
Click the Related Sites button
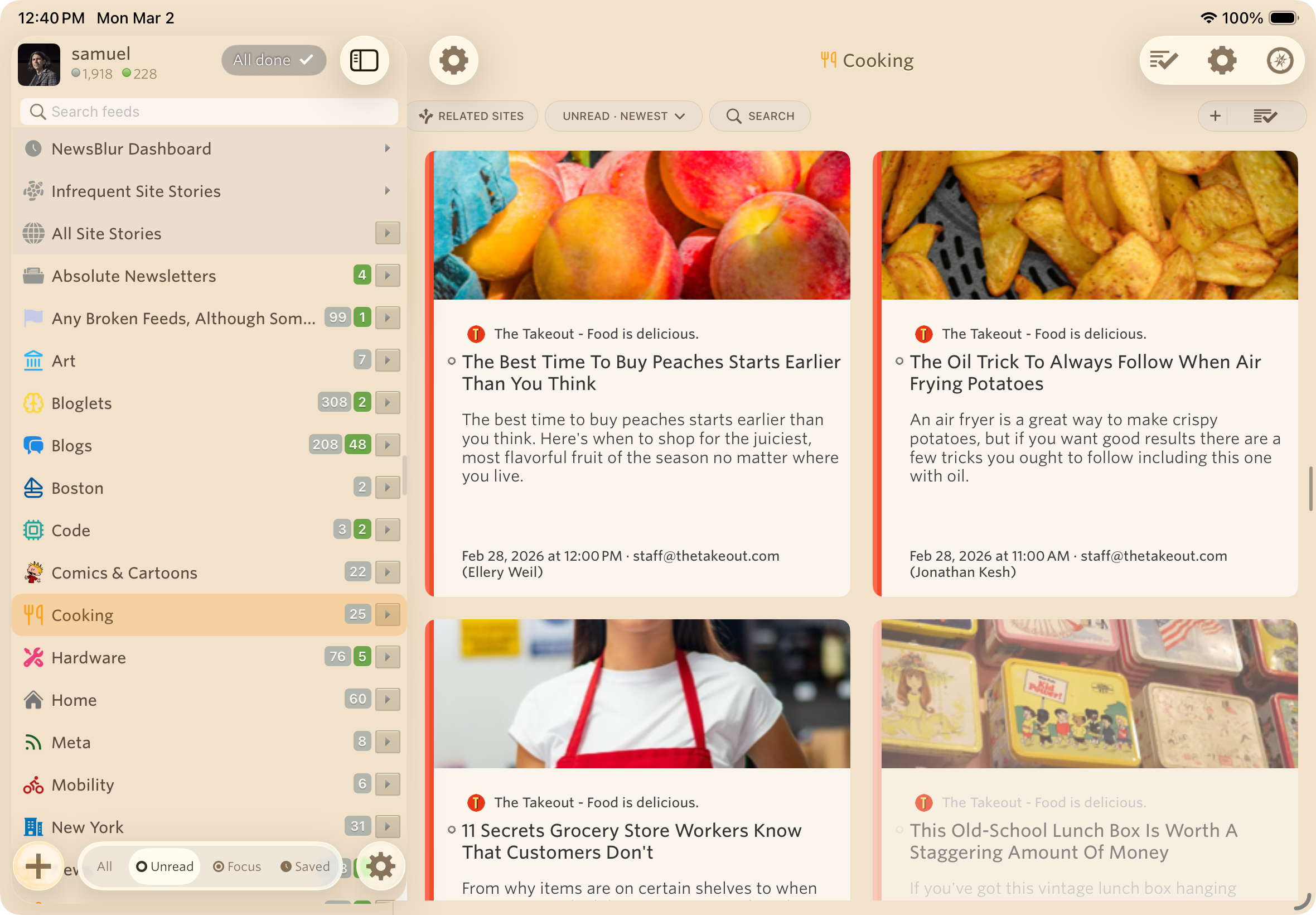click(472, 117)
